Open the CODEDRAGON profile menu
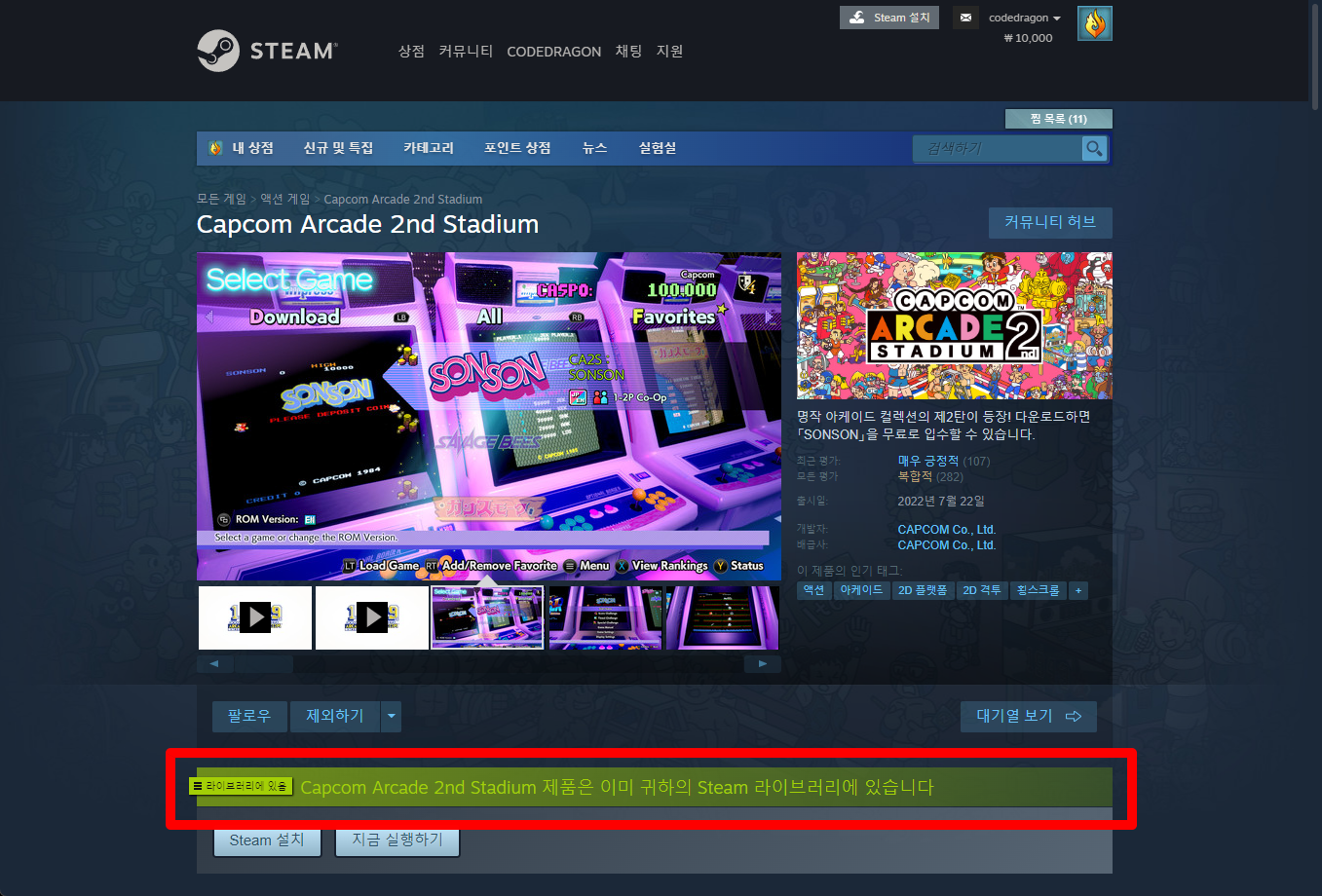Viewport: 1322px width, 896px height. tap(553, 52)
